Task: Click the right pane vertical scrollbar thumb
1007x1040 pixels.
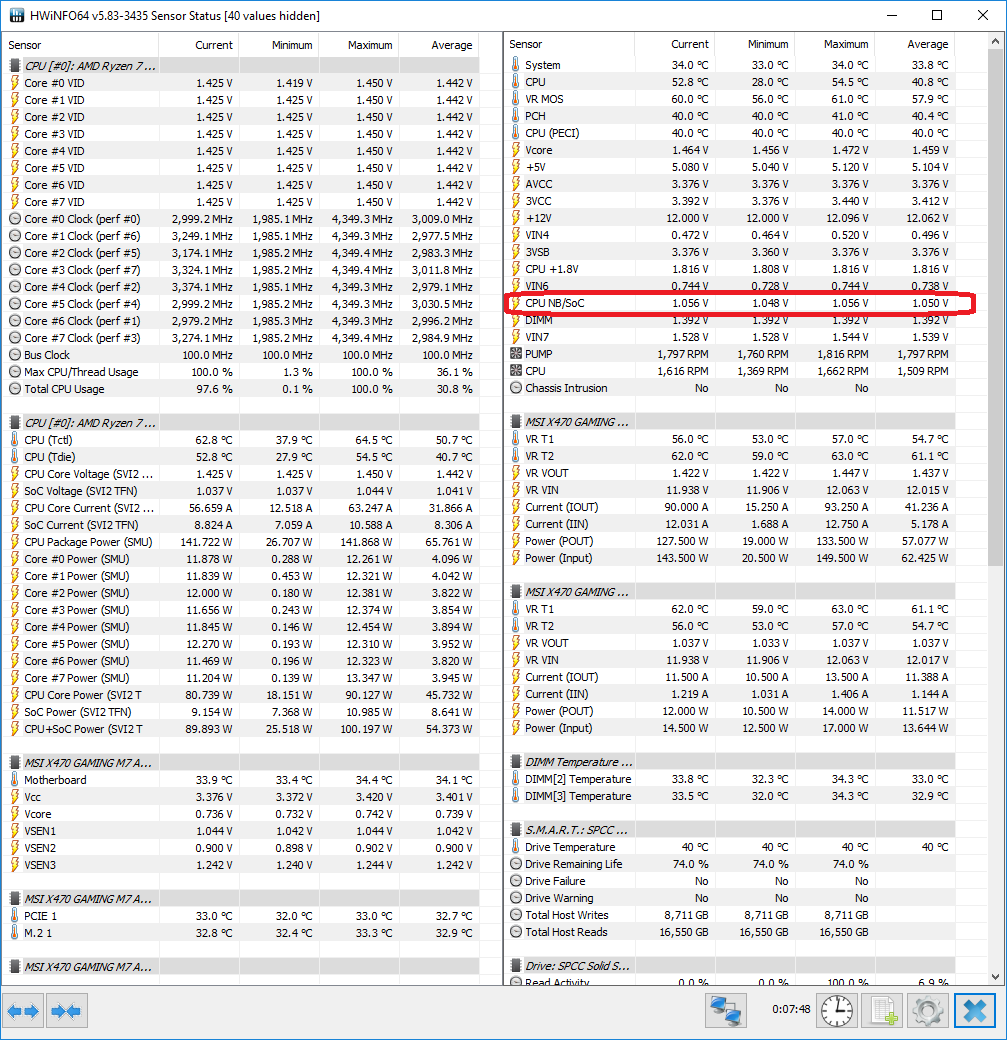Action: point(995,308)
